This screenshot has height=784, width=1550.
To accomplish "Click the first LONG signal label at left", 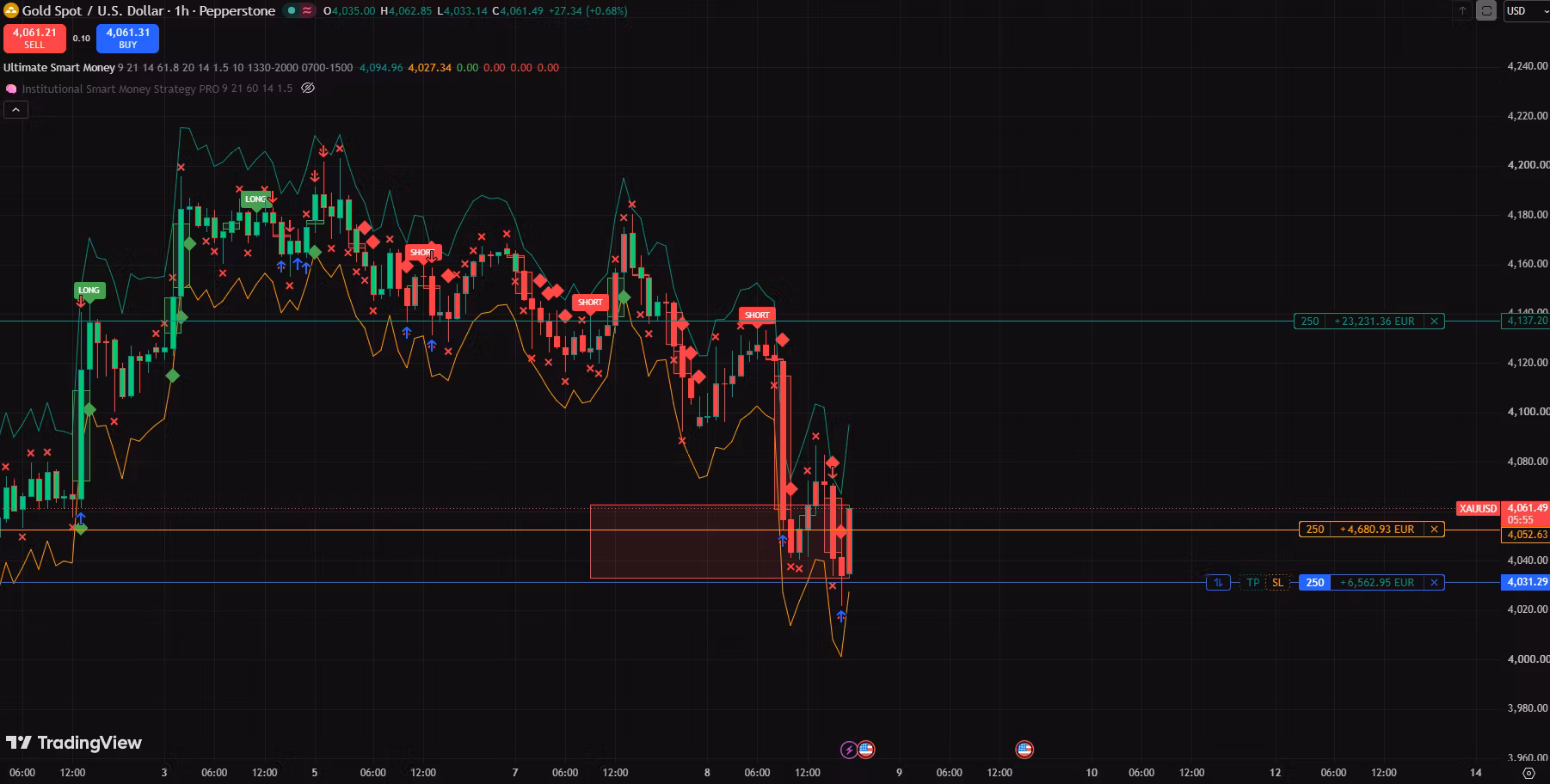I will (x=89, y=291).
